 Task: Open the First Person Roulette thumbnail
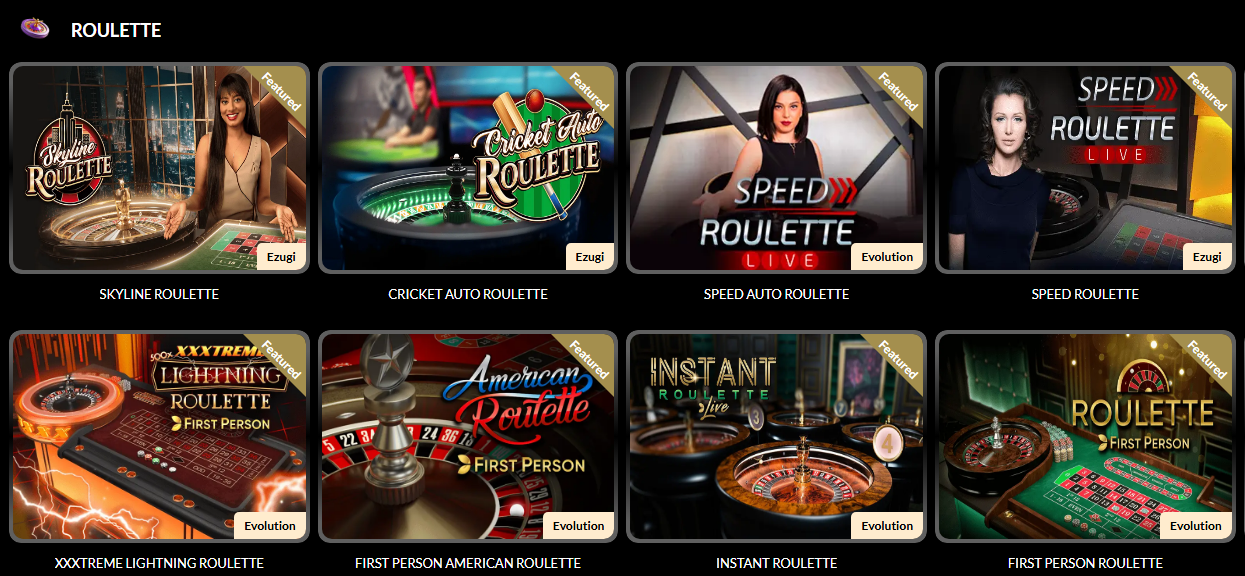1085,436
